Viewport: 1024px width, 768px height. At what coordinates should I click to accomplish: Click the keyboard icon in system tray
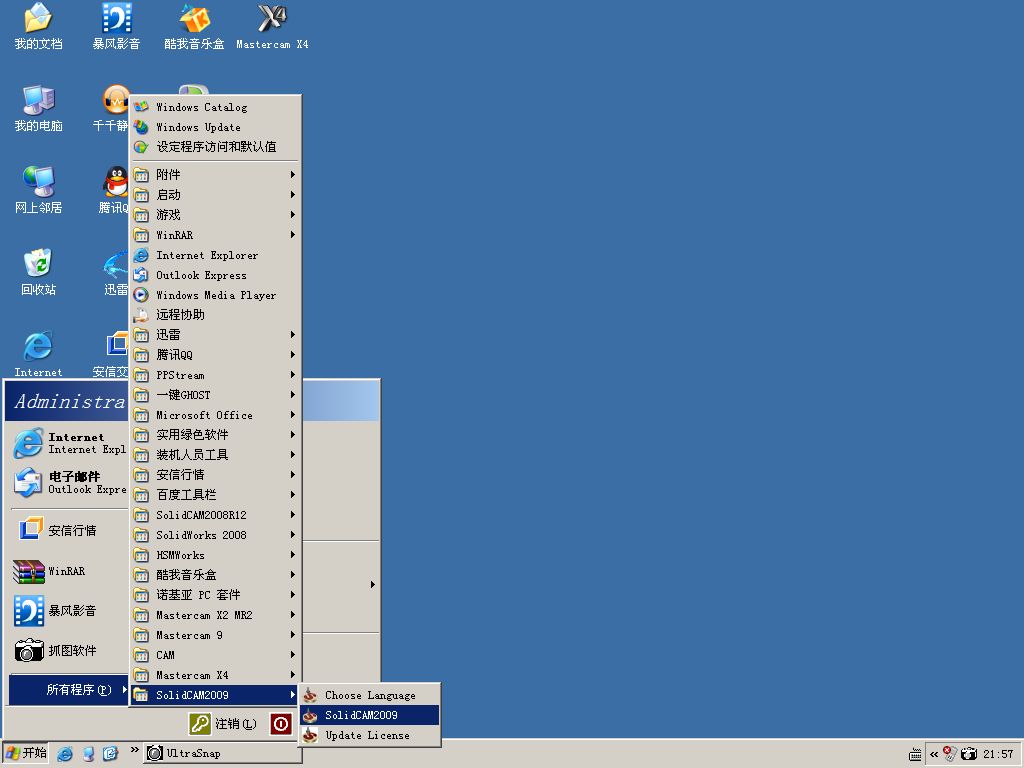tap(916, 754)
